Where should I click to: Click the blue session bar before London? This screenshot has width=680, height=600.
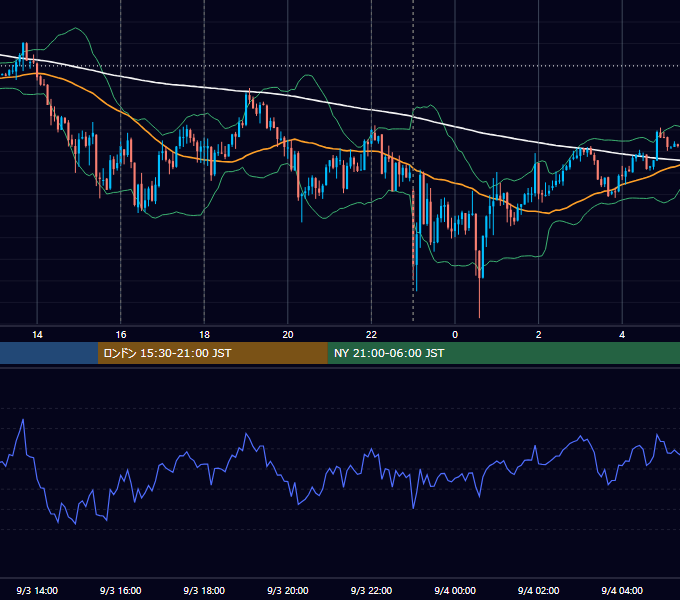[49, 353]
